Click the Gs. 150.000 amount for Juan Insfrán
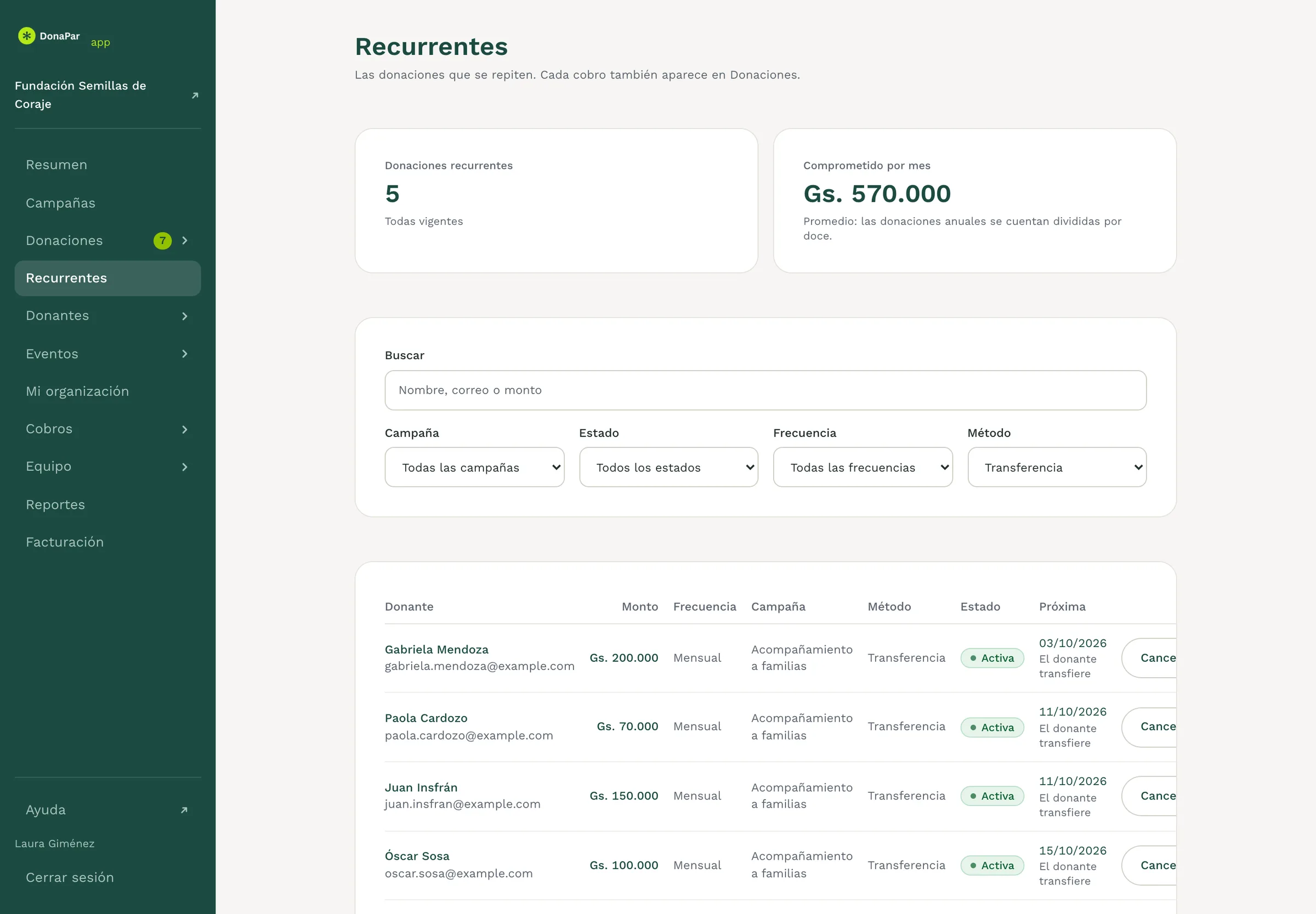Viewport: 1316px width, 914px height. click(x=623, y=796)
